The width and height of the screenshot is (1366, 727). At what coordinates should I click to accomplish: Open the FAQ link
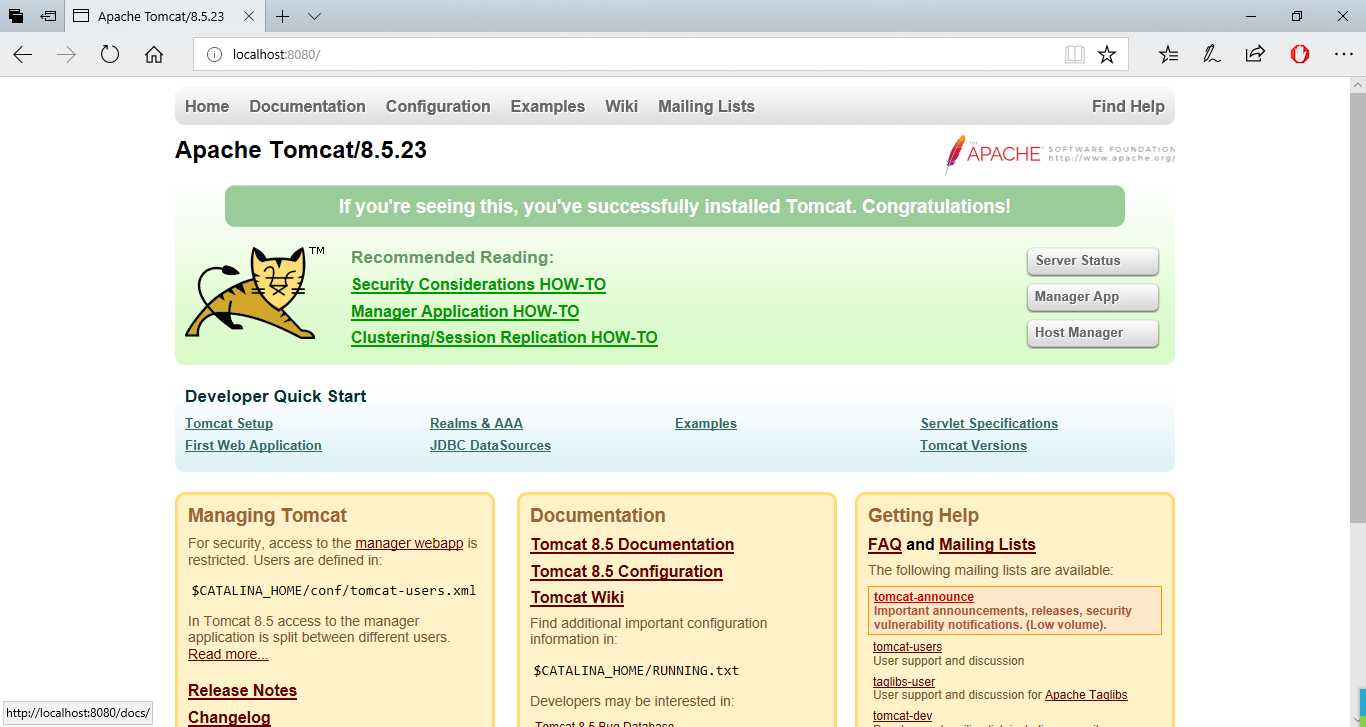click(885, 544)
